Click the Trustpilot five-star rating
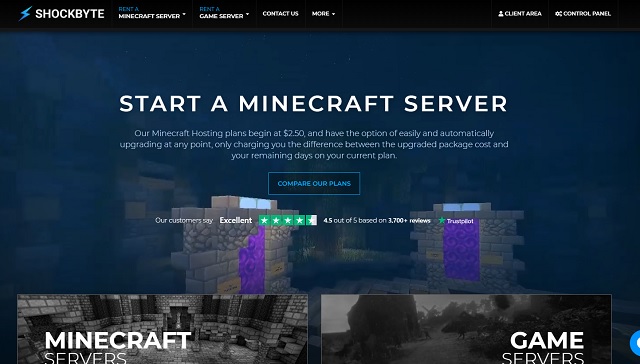The height and width of the screenshot is (364, 640). (x=288, y=220)
